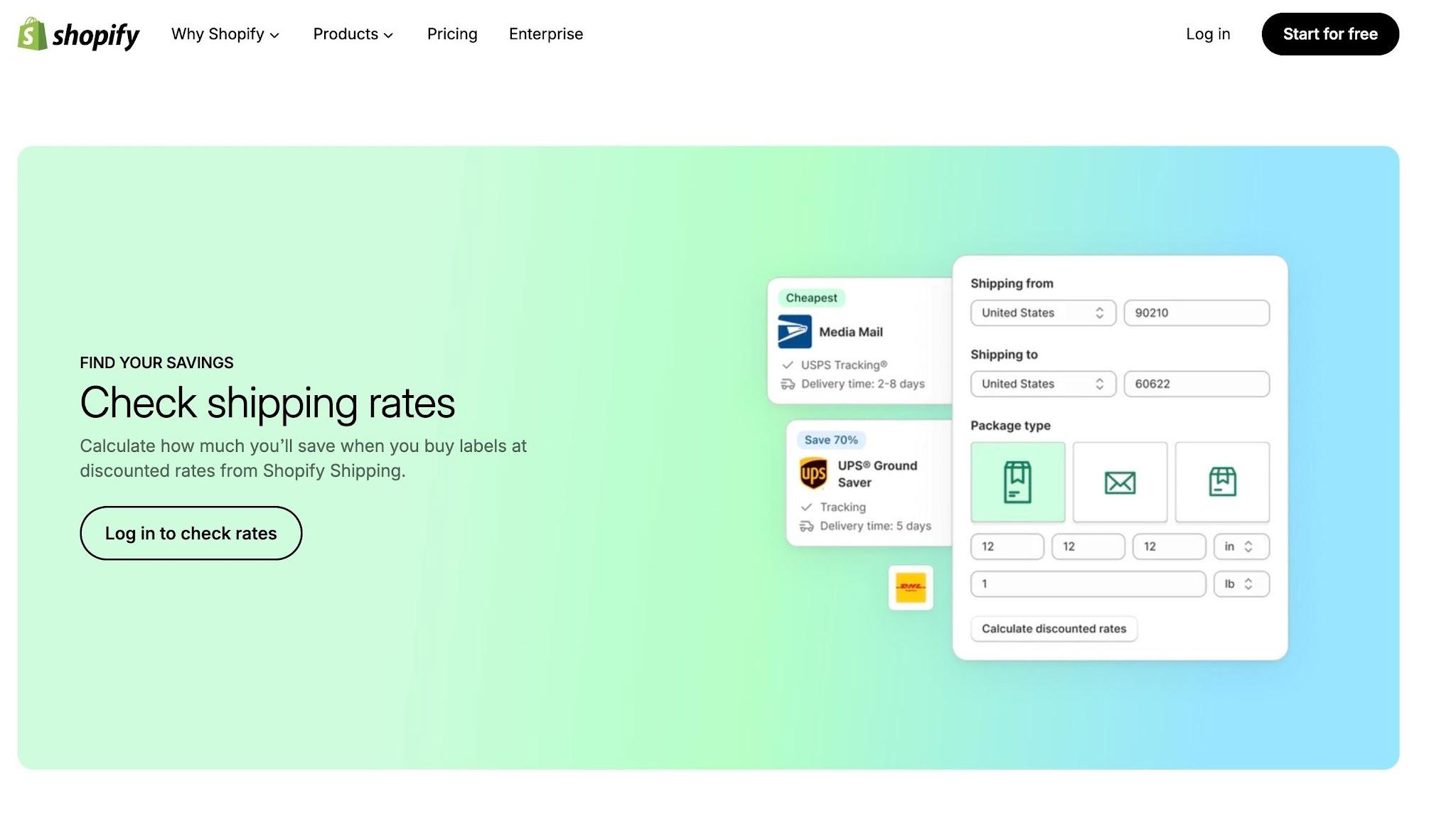This screenshot has height=830, width=1456.
Task: Click USPS Tracking checkmark icon
Action: pos(788,365)
